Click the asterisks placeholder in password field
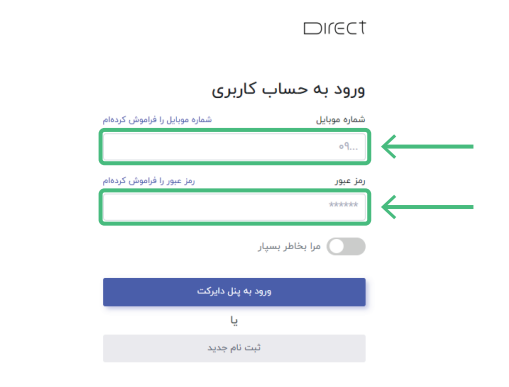The width and height of the screenshot is (509, 387). (343, 204)
